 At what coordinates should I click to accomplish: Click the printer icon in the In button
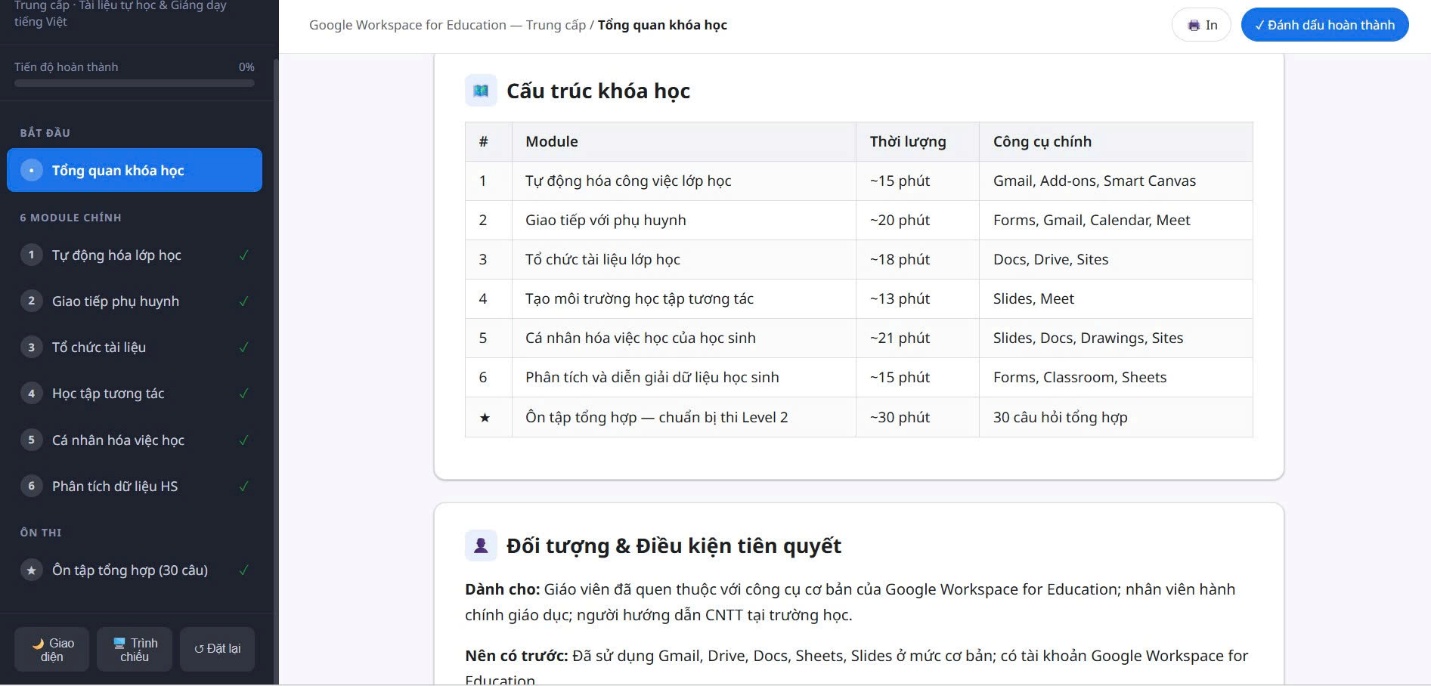coord(1193,25)
